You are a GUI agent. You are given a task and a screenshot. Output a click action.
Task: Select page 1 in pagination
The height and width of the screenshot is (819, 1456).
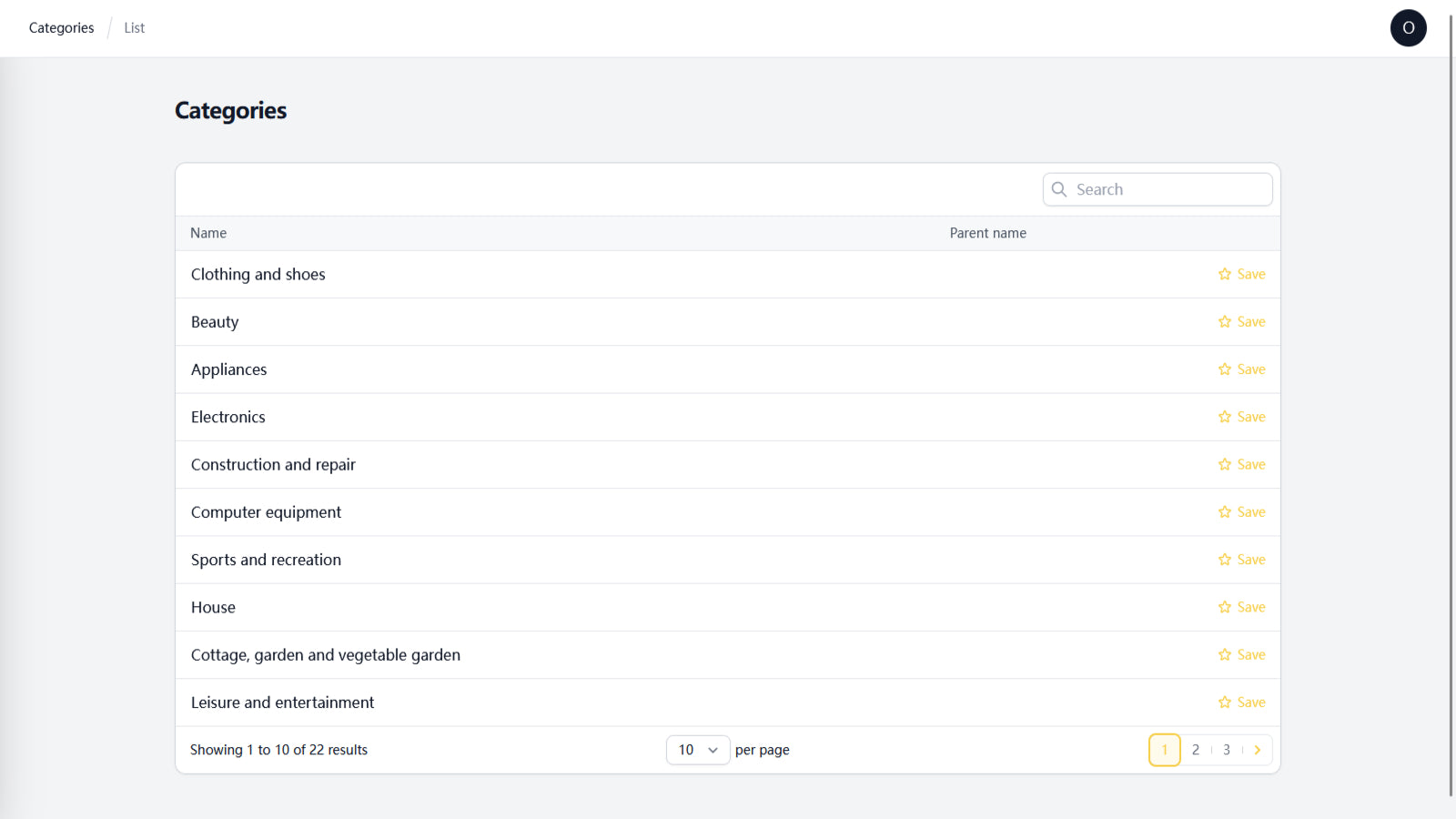(1165, 750)
